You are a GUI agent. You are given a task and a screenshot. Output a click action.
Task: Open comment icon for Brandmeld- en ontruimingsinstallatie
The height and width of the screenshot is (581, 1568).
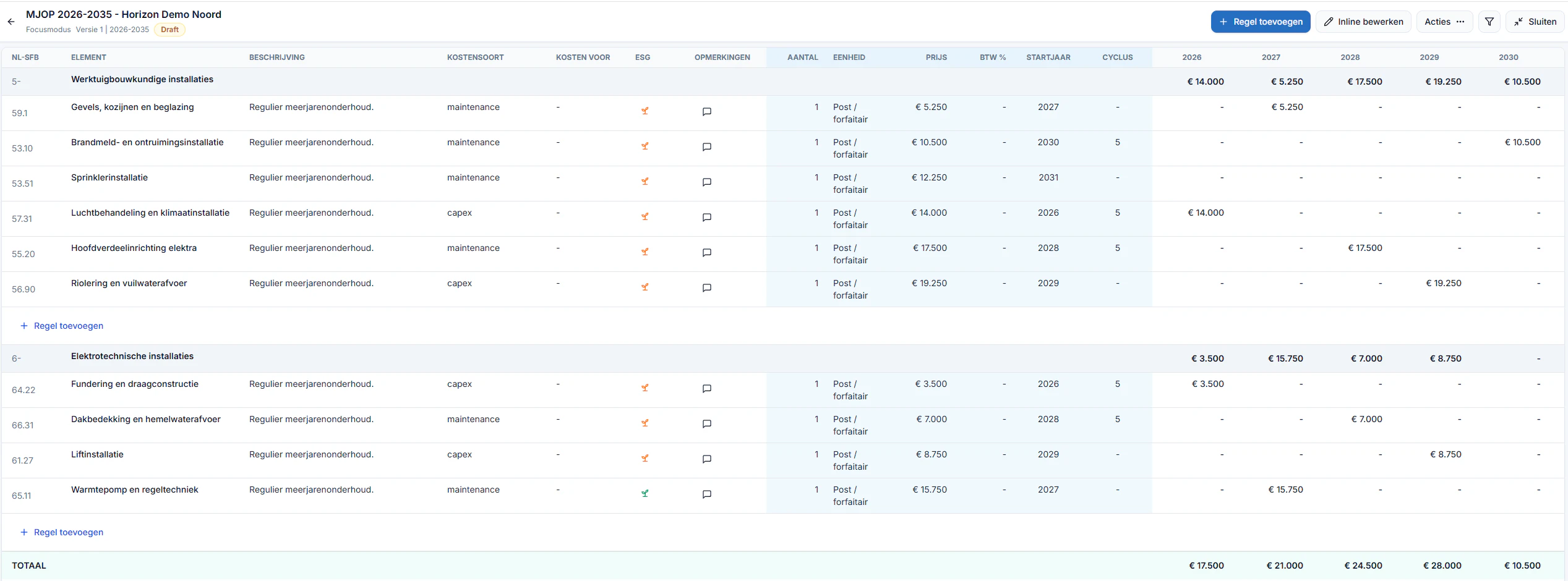tap(706, 147)
